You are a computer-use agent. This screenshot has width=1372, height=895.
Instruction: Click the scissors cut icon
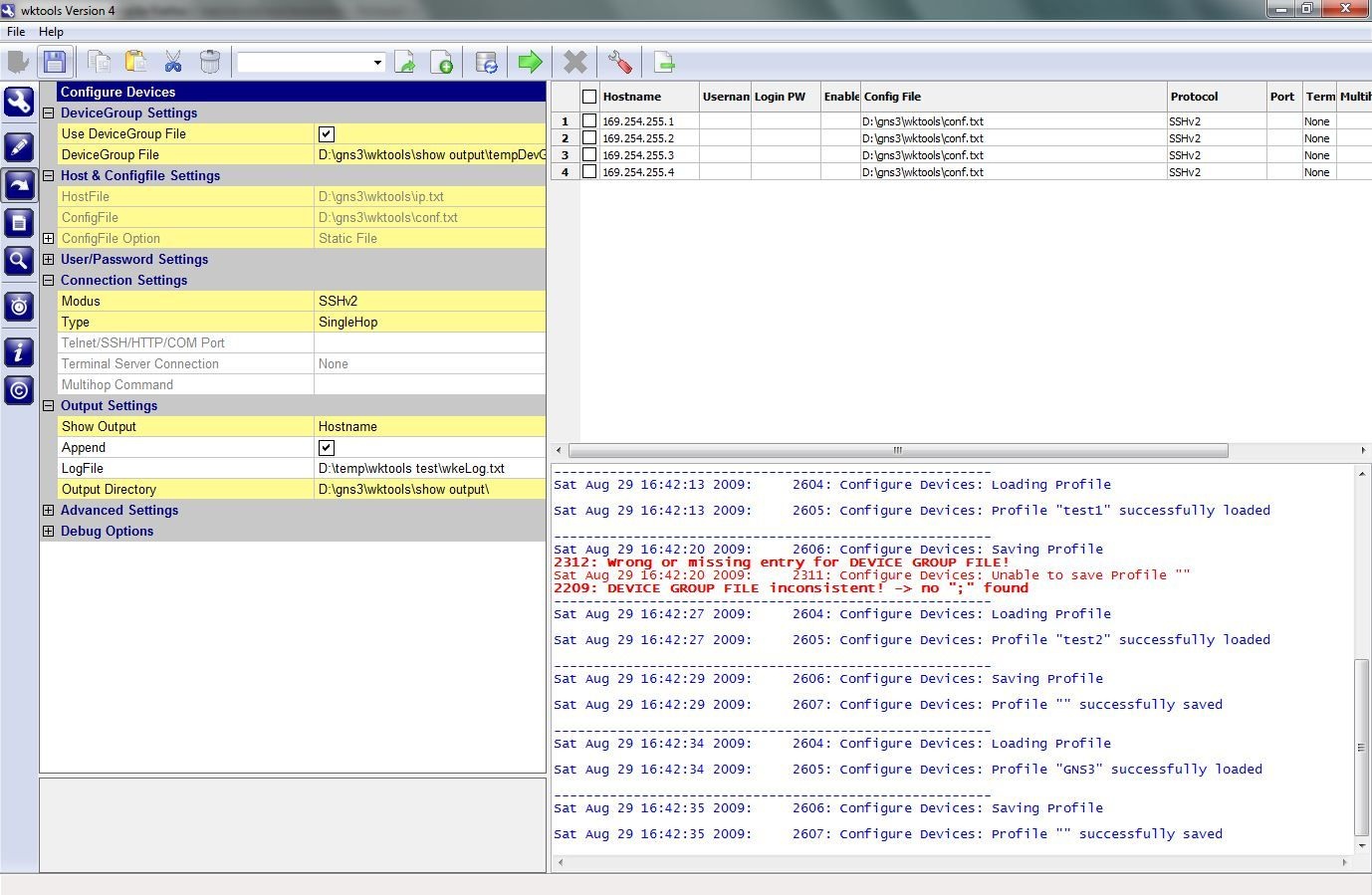click(x=173, y=62)
